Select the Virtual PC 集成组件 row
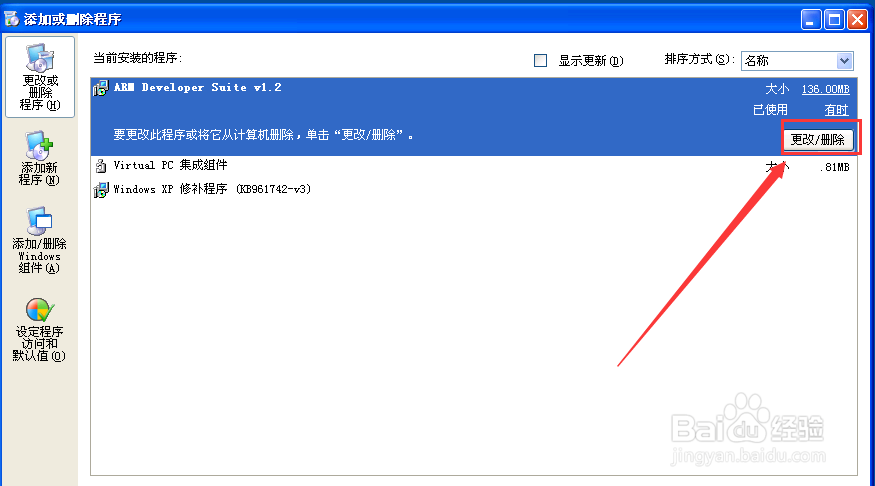The height and width of the screenshot is (486, 875). [474, 166]
